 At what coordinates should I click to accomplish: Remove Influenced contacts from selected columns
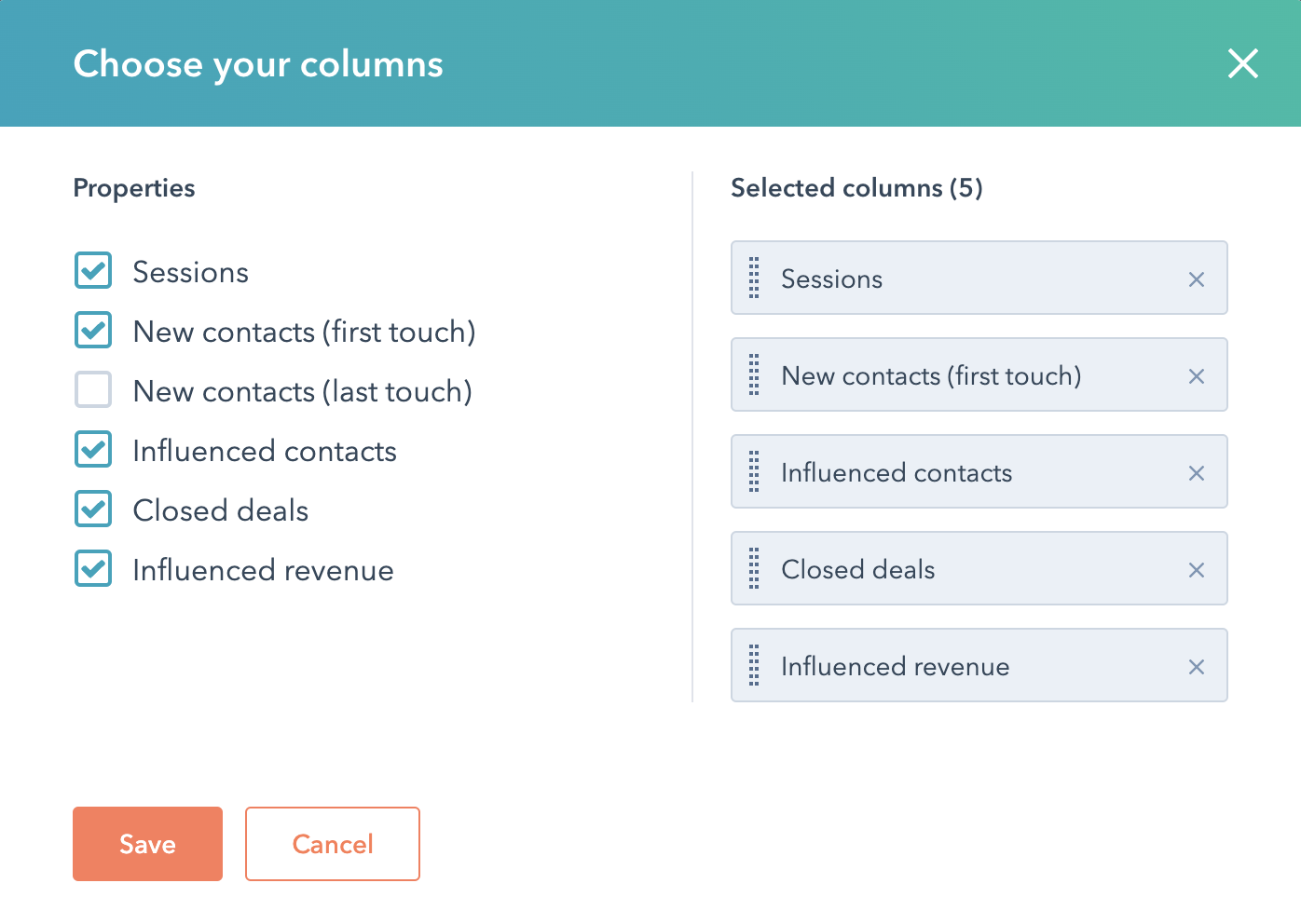1197,473
